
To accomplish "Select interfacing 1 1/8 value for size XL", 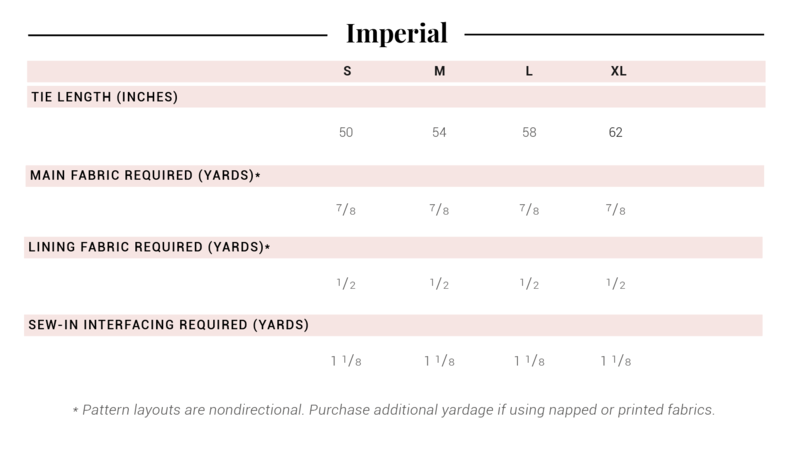I will [614, 361].
